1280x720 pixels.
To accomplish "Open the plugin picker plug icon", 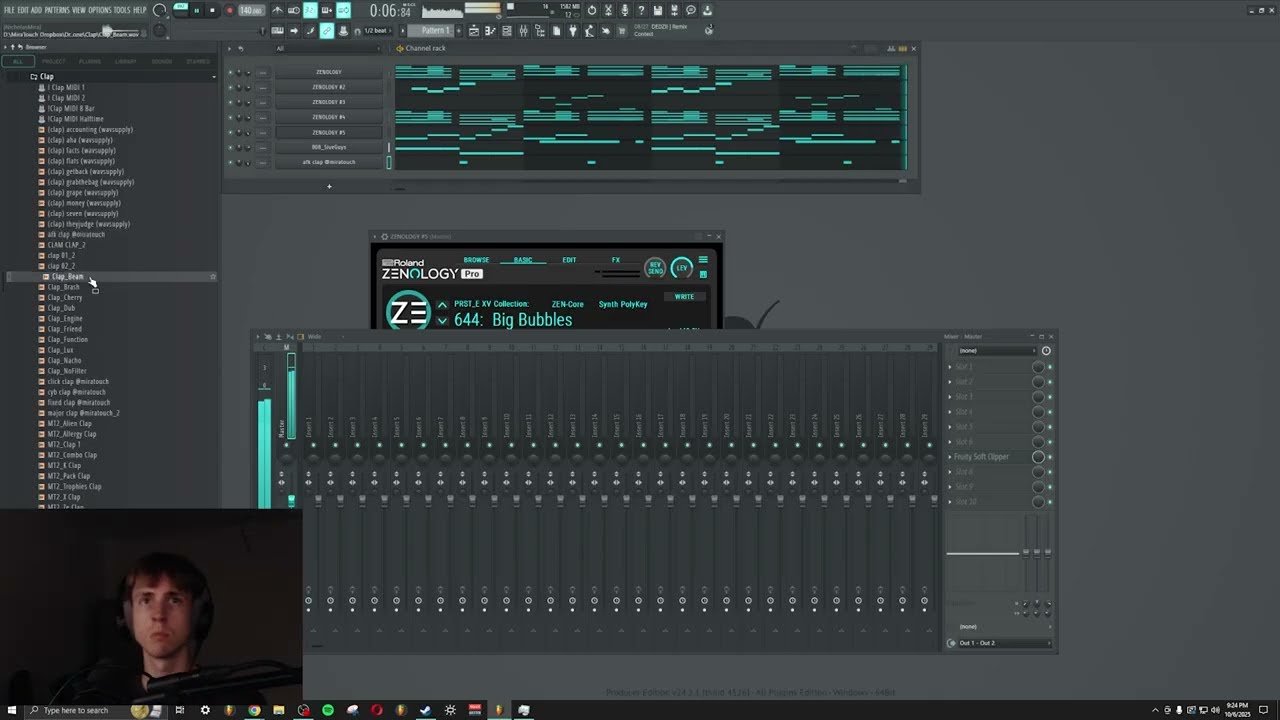I will (573, 30).
